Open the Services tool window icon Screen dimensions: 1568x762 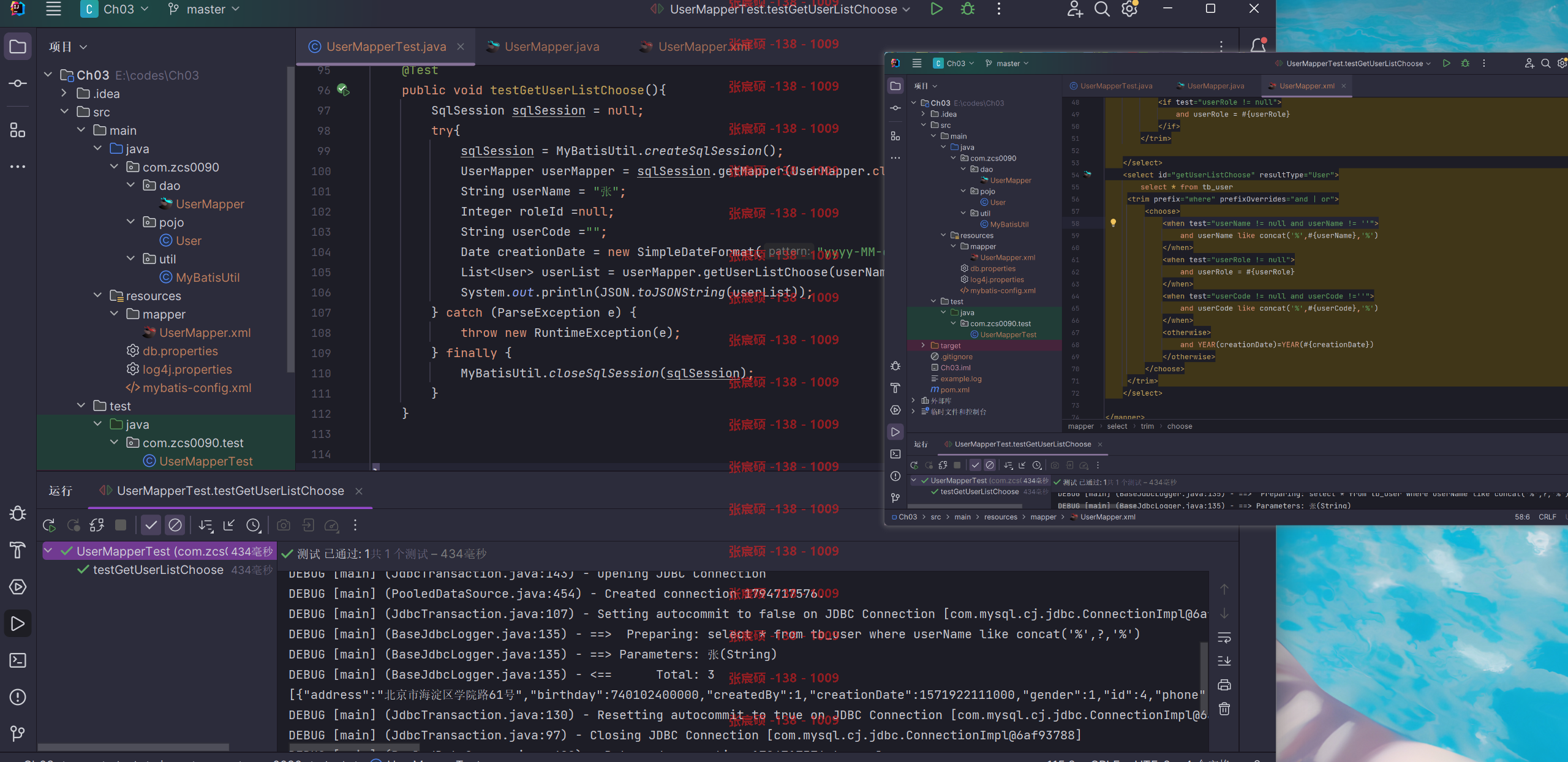tap(18, 587)
